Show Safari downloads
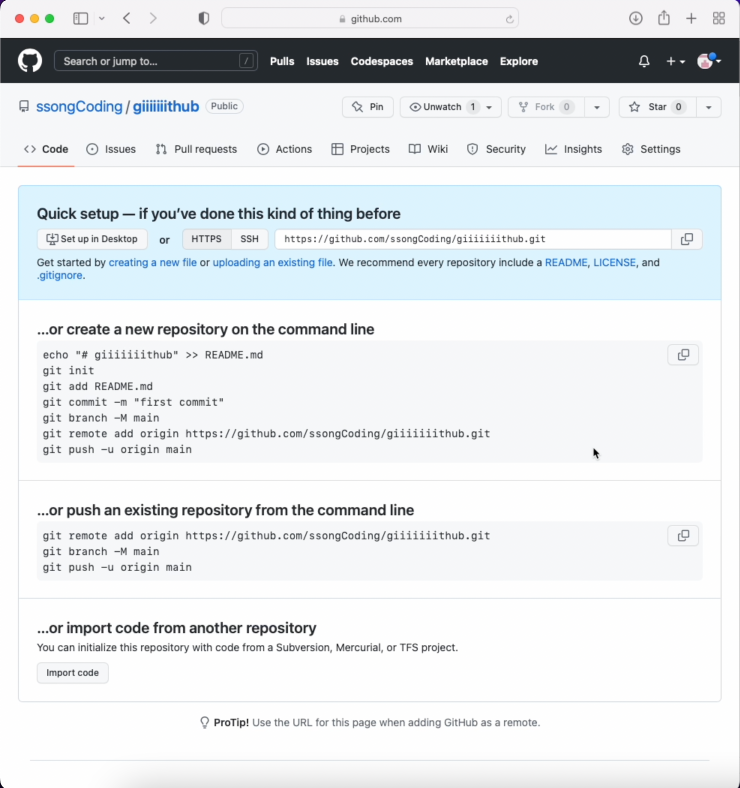 (635, 19)
